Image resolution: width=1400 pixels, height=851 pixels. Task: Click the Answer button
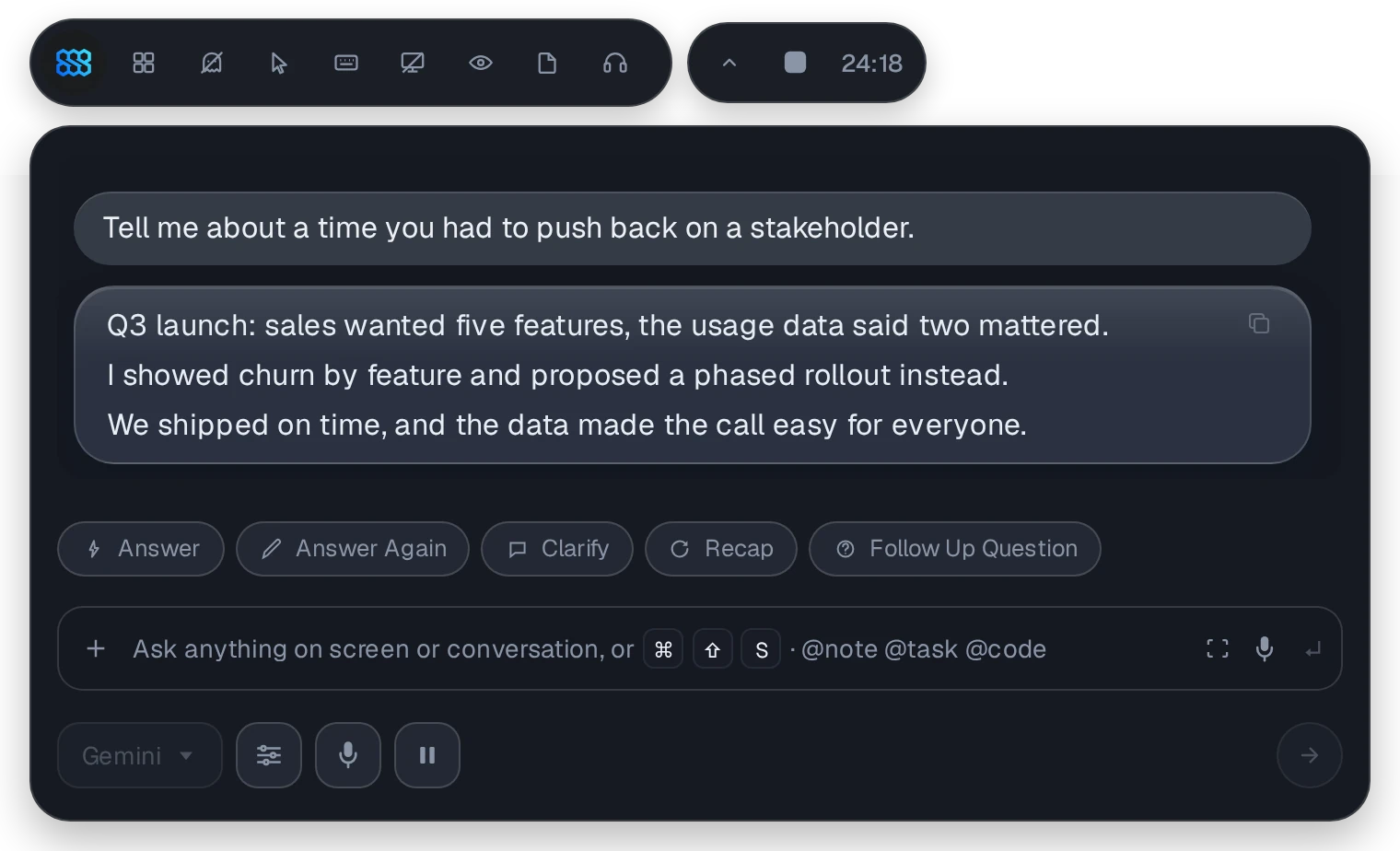point(141,549)
